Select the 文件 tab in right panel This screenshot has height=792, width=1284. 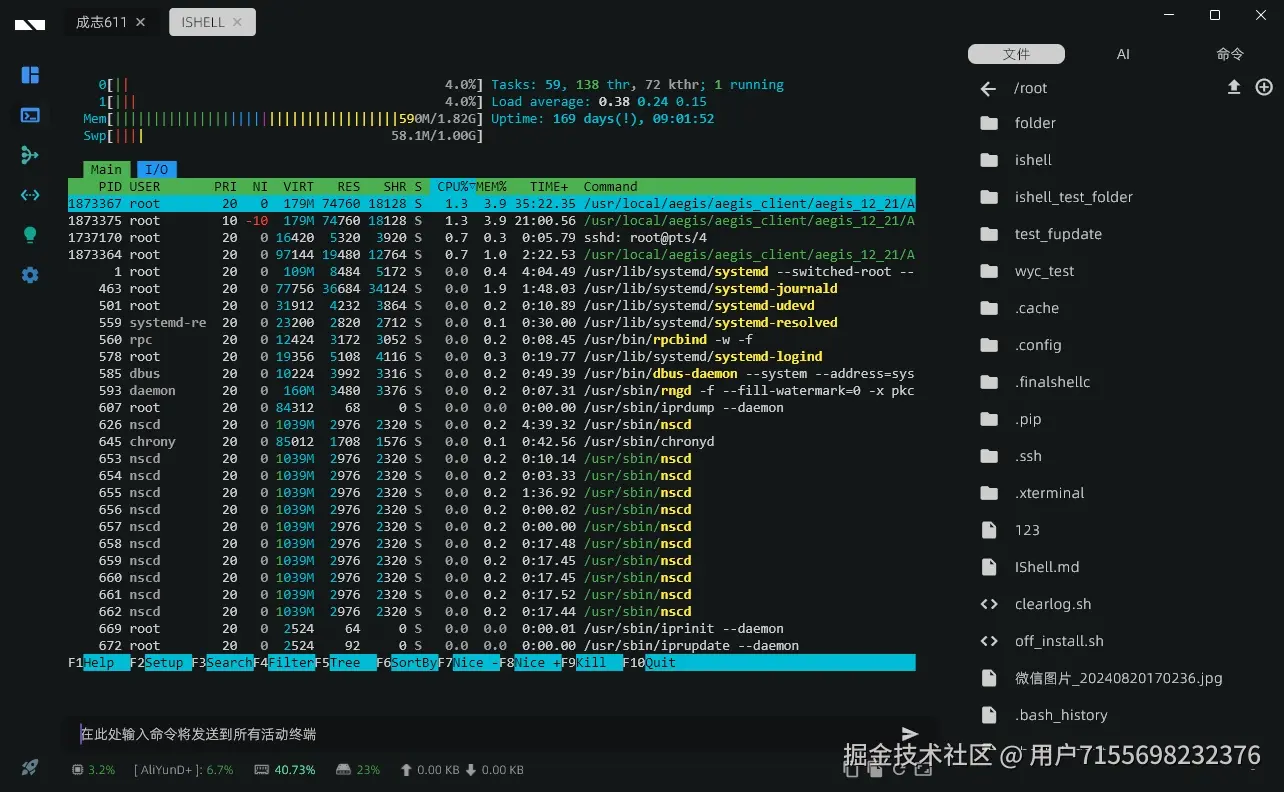pyautogui.click(x=1017, y=54)
